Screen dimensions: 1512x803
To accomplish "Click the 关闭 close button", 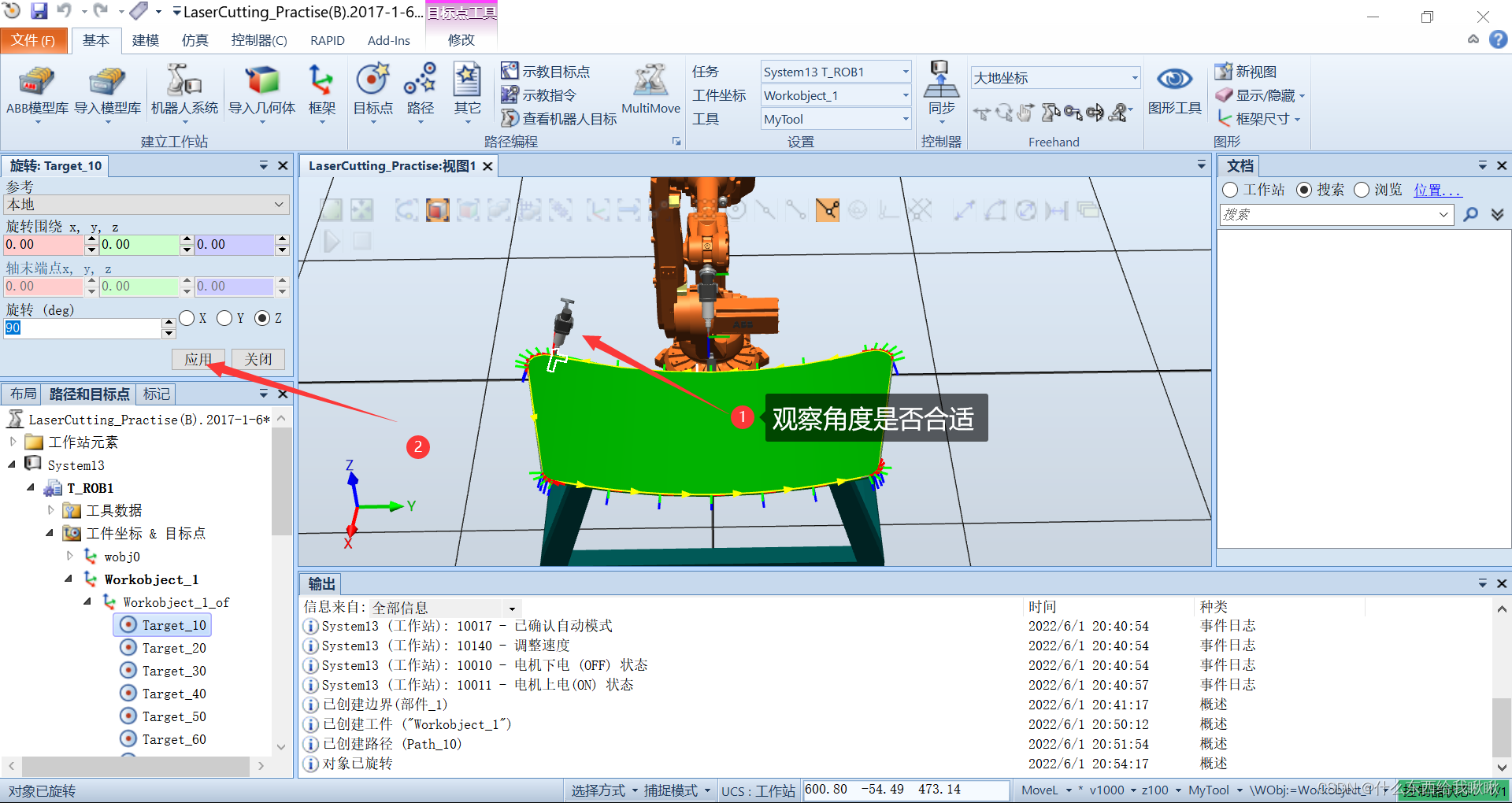I will coord(258,360).
